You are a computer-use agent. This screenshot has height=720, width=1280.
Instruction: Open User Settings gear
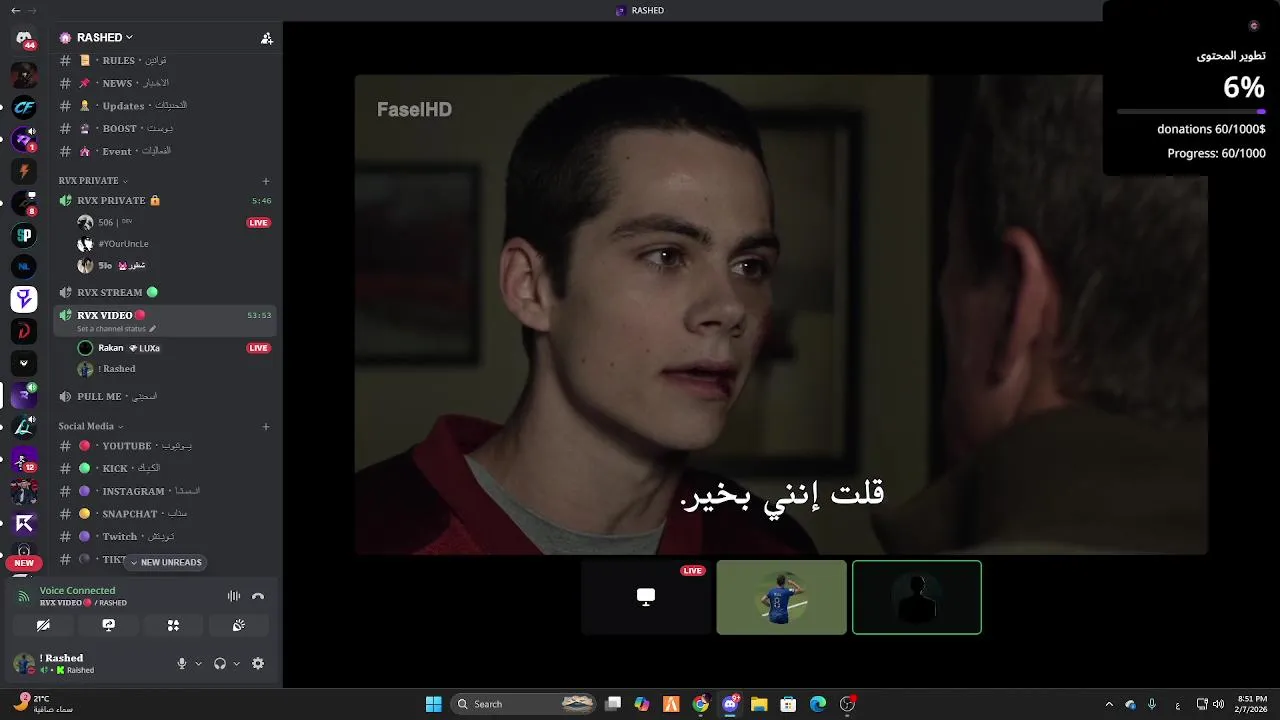258,663
